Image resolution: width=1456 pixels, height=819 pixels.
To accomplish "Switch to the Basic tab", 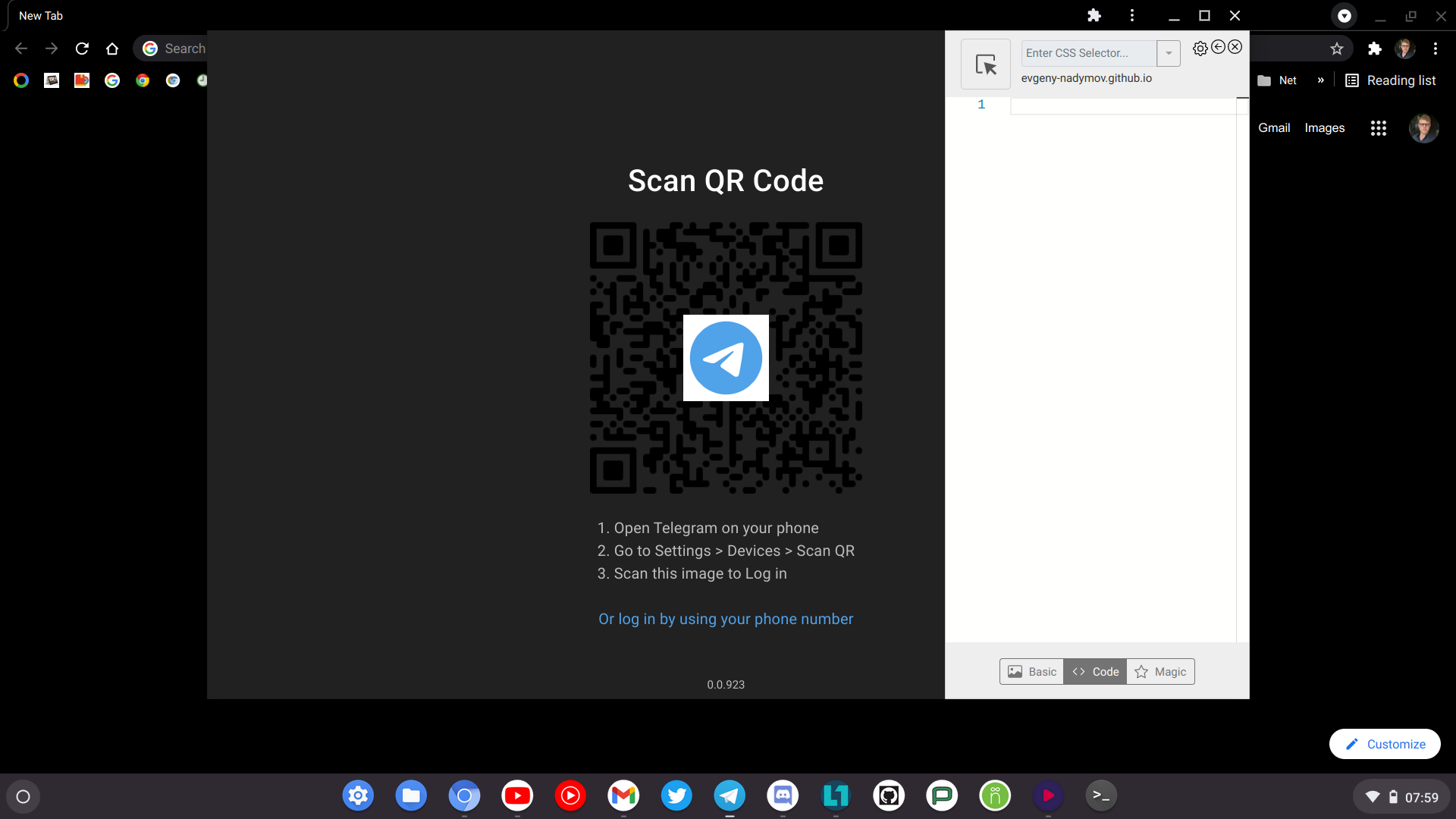I will click(x=1031, y=672).
